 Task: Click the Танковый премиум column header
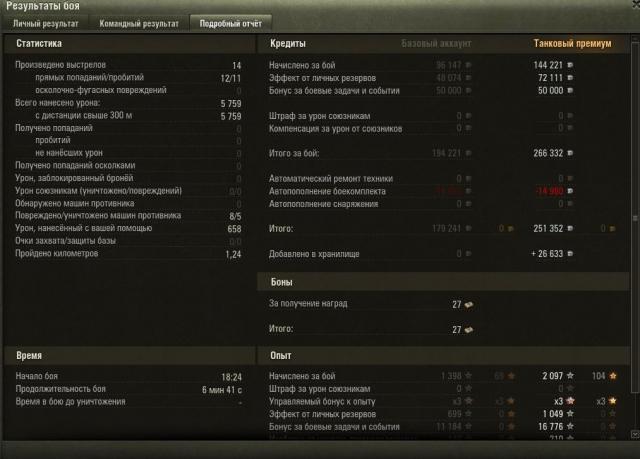pyautogui.click(x=572, y=43)
